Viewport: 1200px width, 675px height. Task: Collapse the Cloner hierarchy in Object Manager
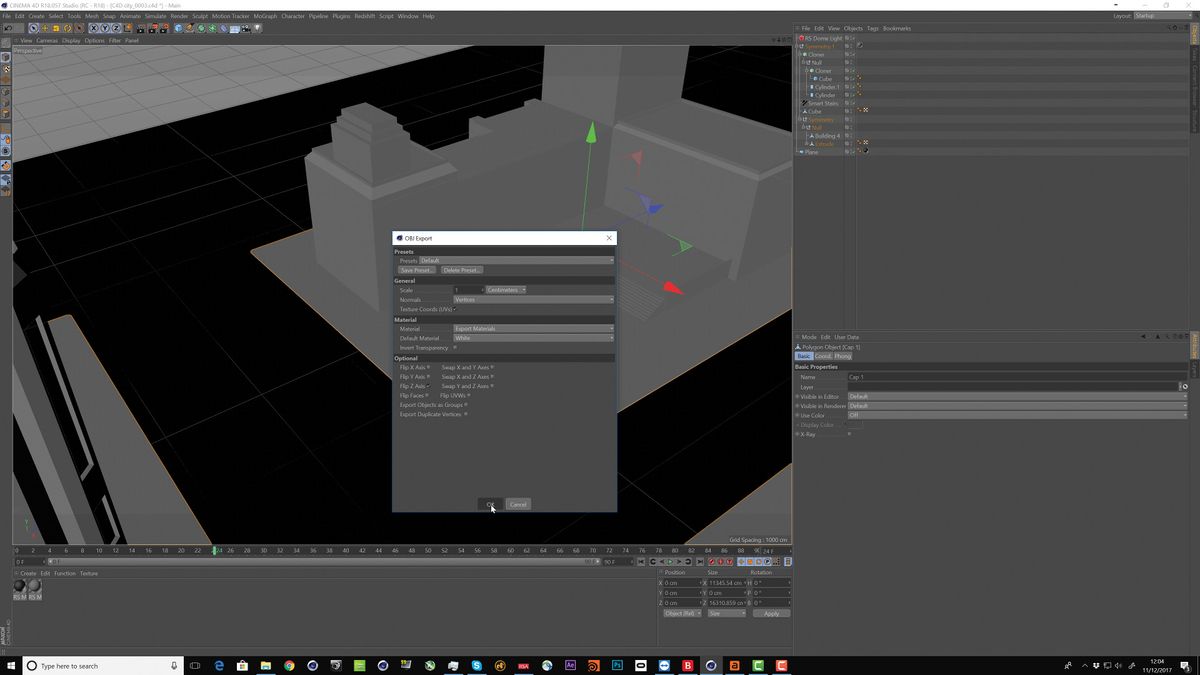[x=803, y=54]
